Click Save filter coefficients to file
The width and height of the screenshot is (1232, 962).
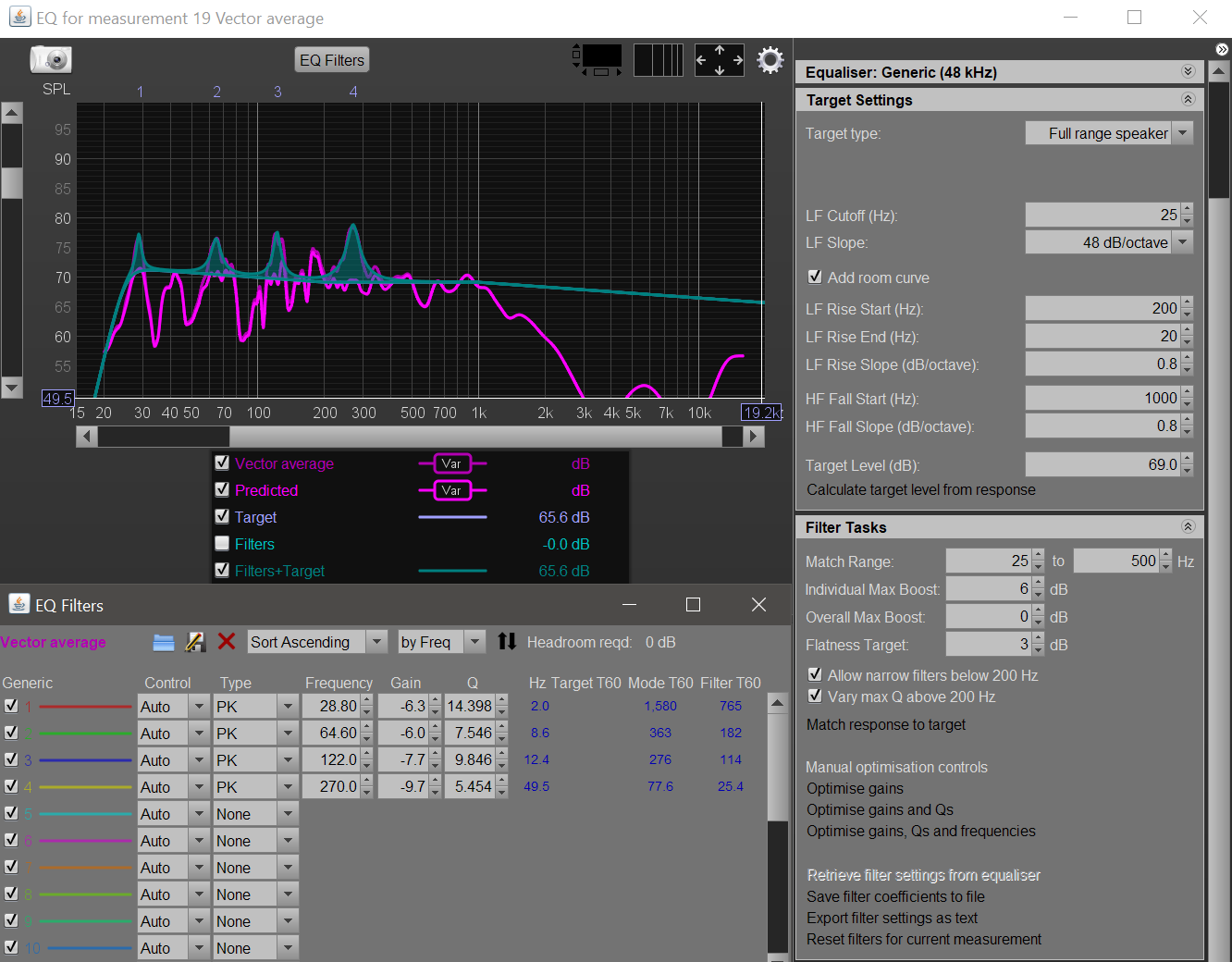click(x=895, y=897)
